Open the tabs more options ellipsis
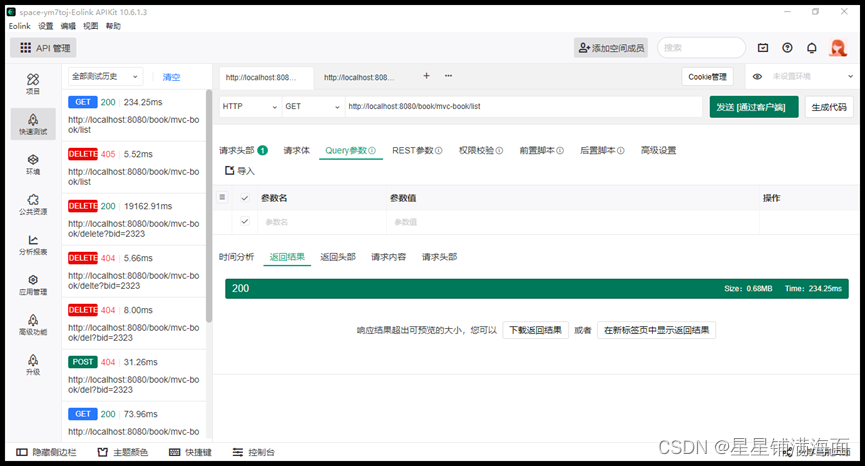 448,76
